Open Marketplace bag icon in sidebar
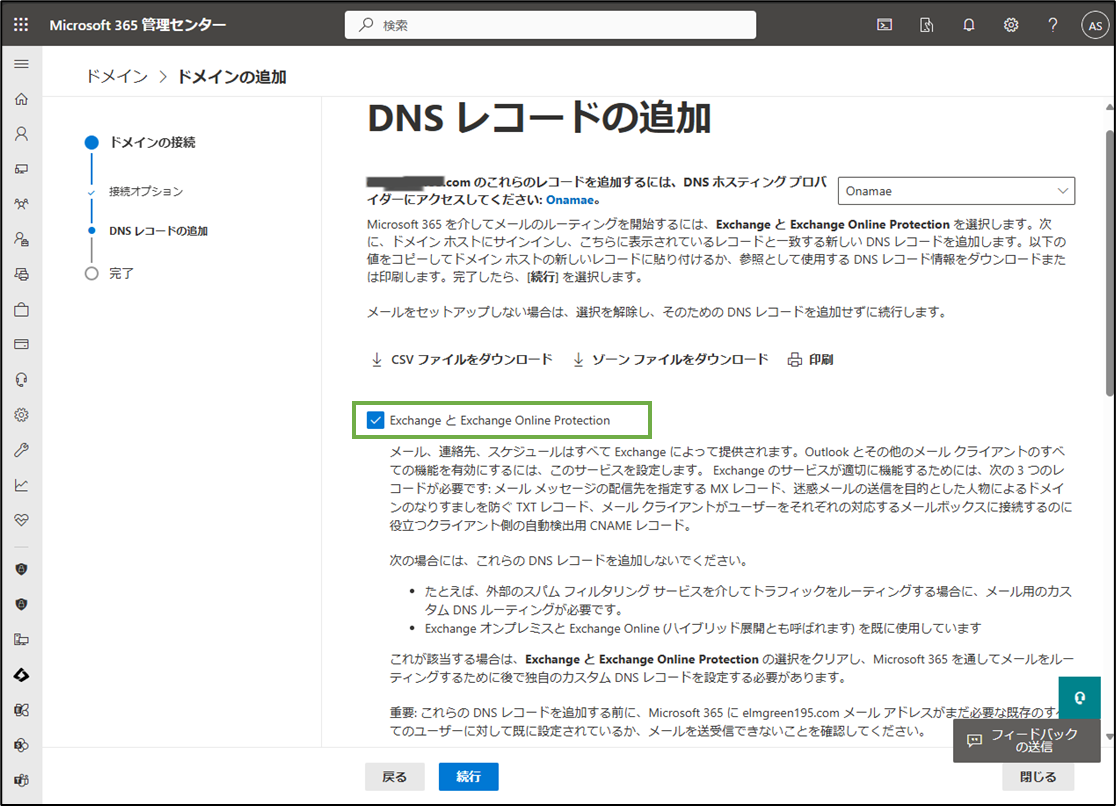This screenshot has height=806, width=1116. pos(21,310)
